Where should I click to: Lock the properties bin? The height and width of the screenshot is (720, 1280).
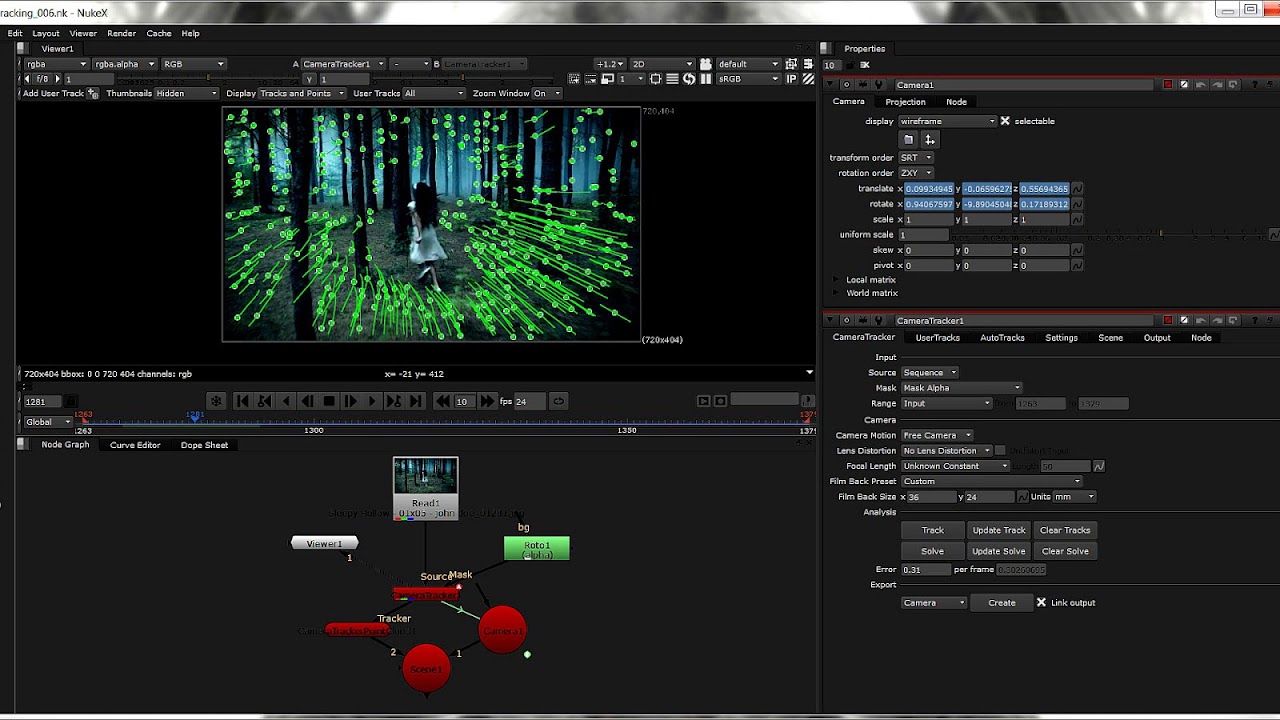tap(849, 65)
